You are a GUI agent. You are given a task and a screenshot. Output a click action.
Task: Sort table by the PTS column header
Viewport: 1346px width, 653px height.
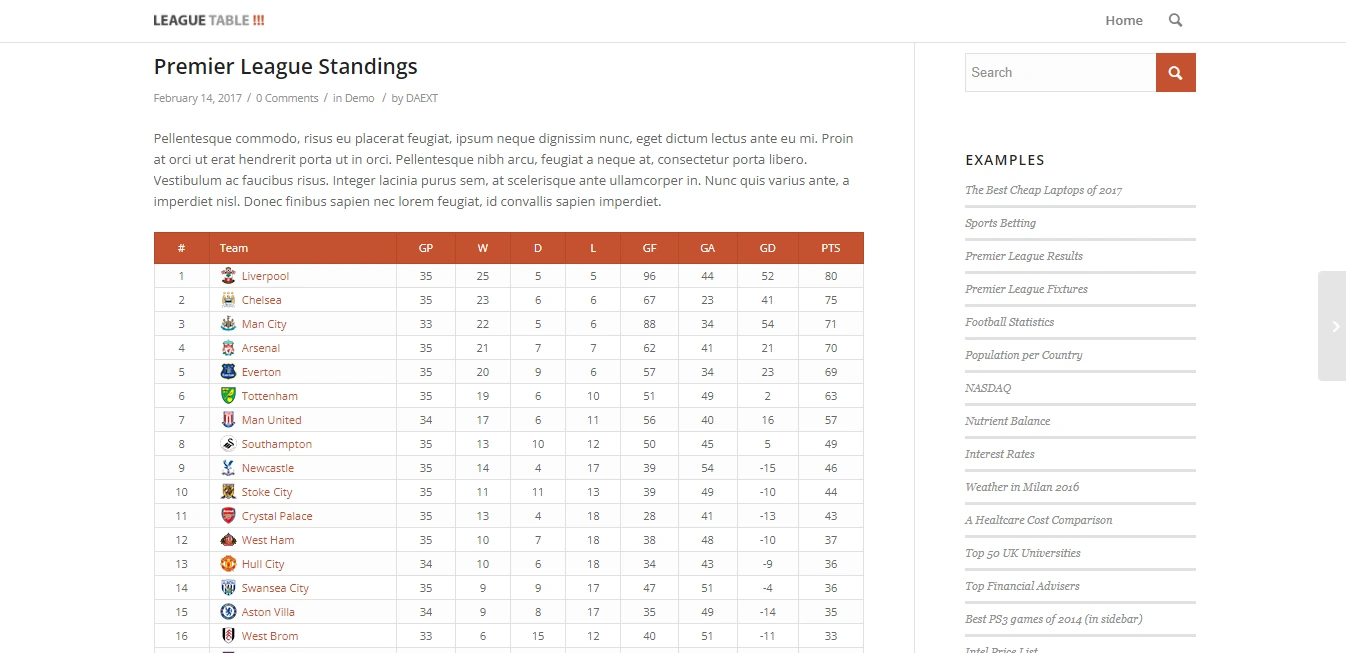pos(830,248)
